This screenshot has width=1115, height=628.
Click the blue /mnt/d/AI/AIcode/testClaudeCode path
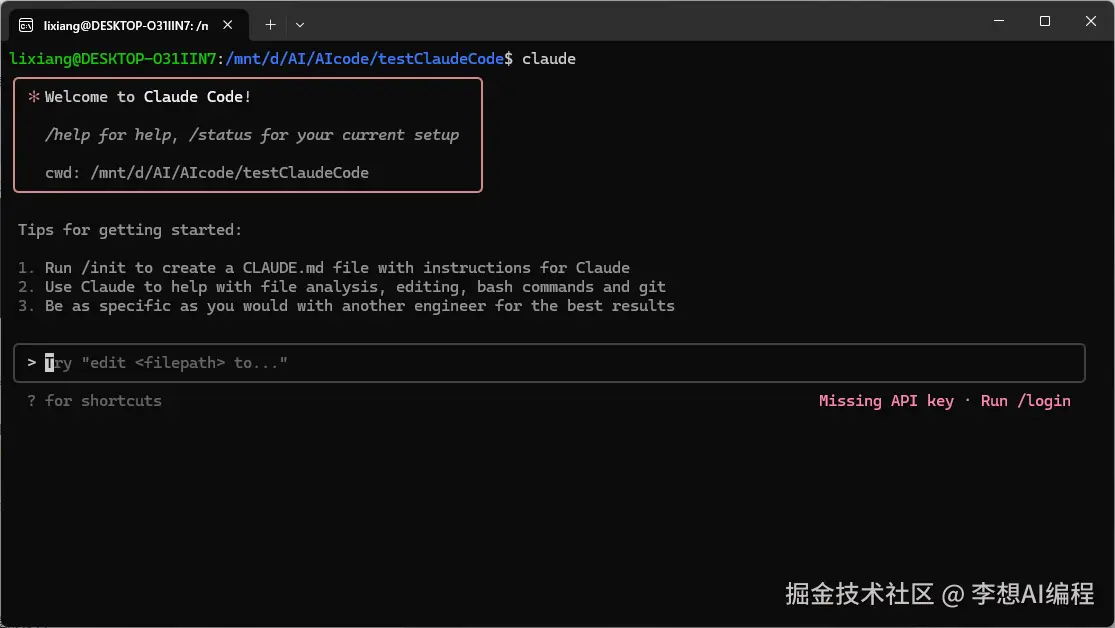point(365,59)
